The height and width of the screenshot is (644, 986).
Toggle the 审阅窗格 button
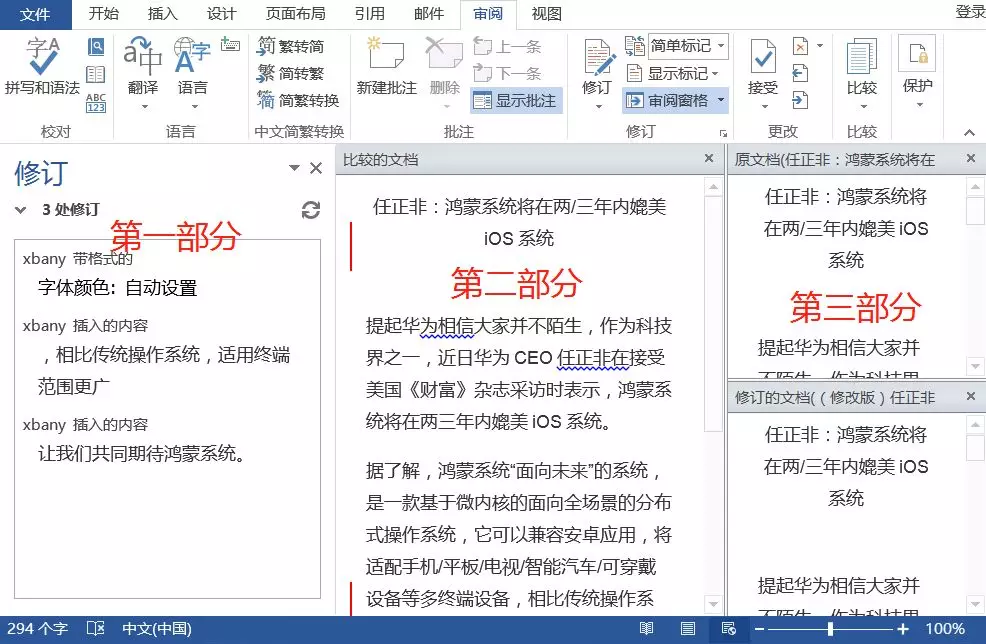668,101
